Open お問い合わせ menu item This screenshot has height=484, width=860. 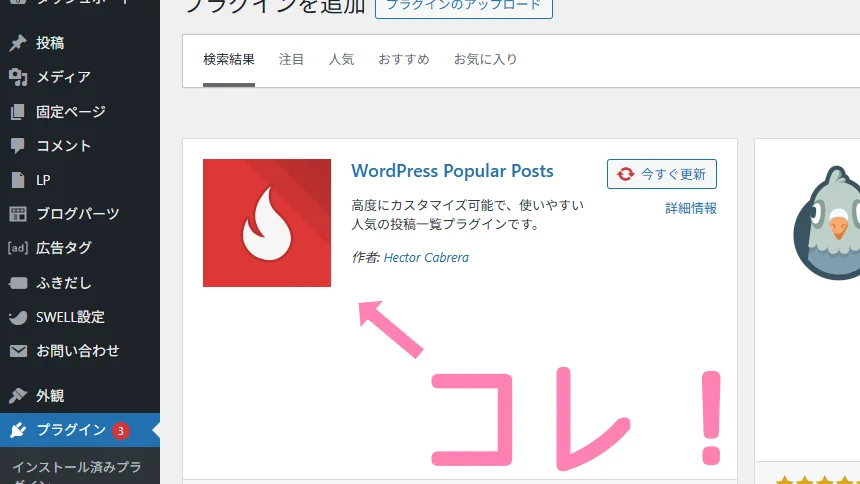tap(80, 351)
